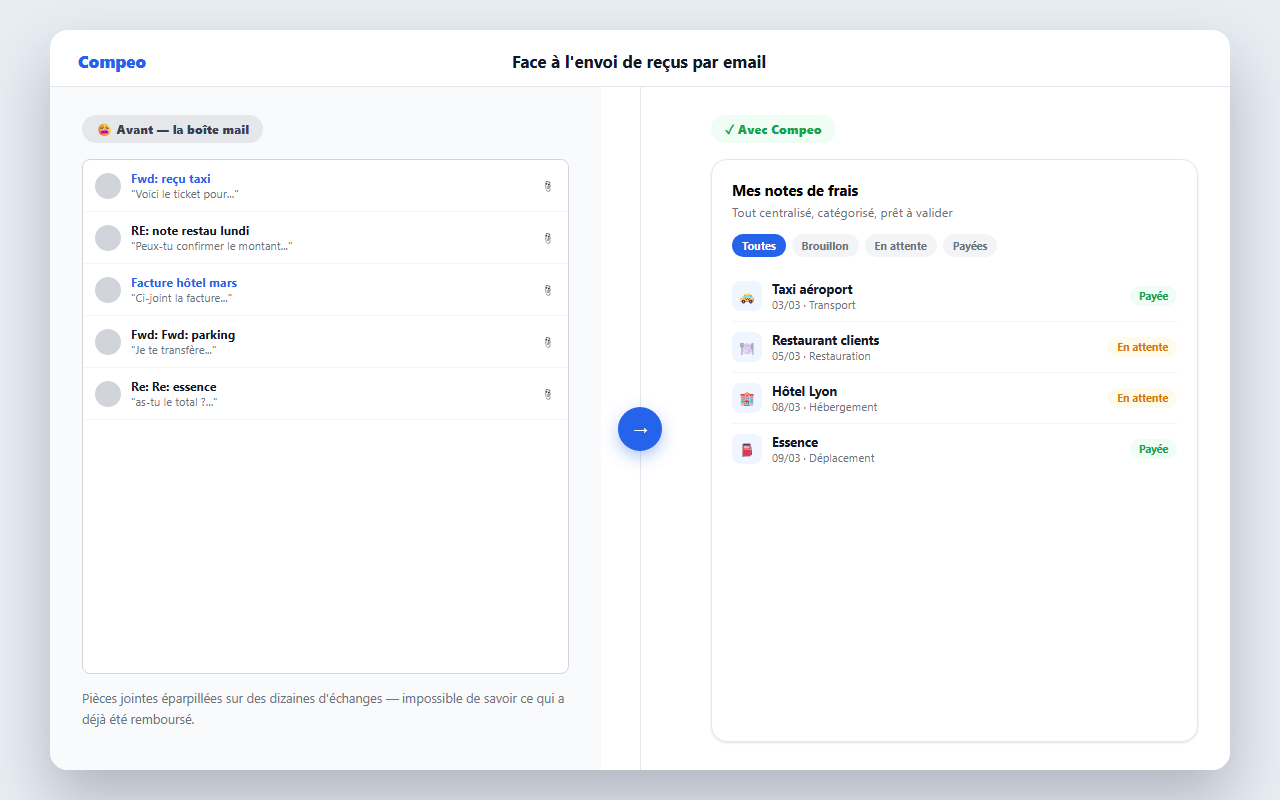Click the blue arrow button between panels
The image size is (1280, 800).
pyautogui.click(x=640, y=429)
